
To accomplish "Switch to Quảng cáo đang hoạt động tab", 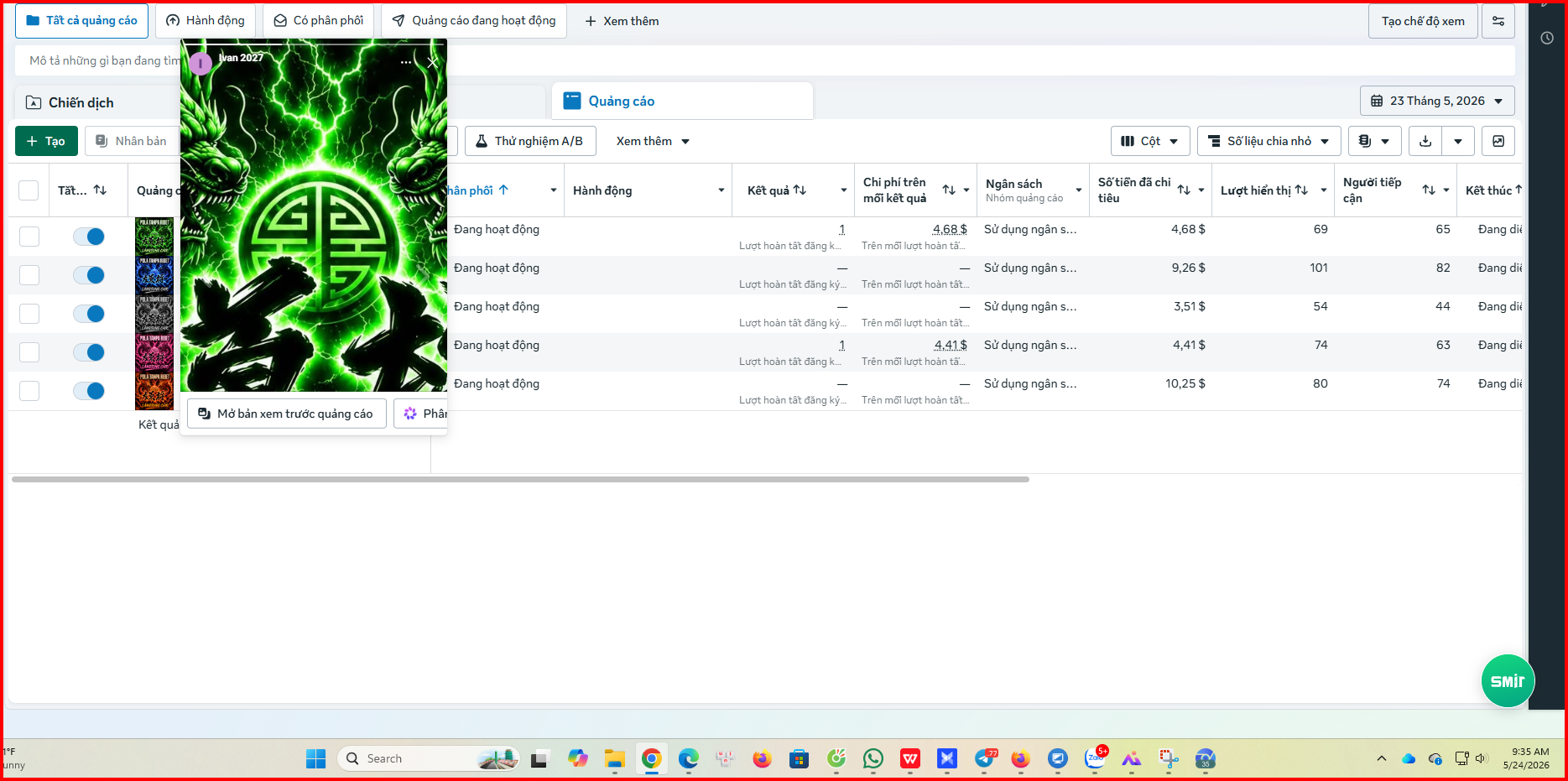I will (474, 21).
